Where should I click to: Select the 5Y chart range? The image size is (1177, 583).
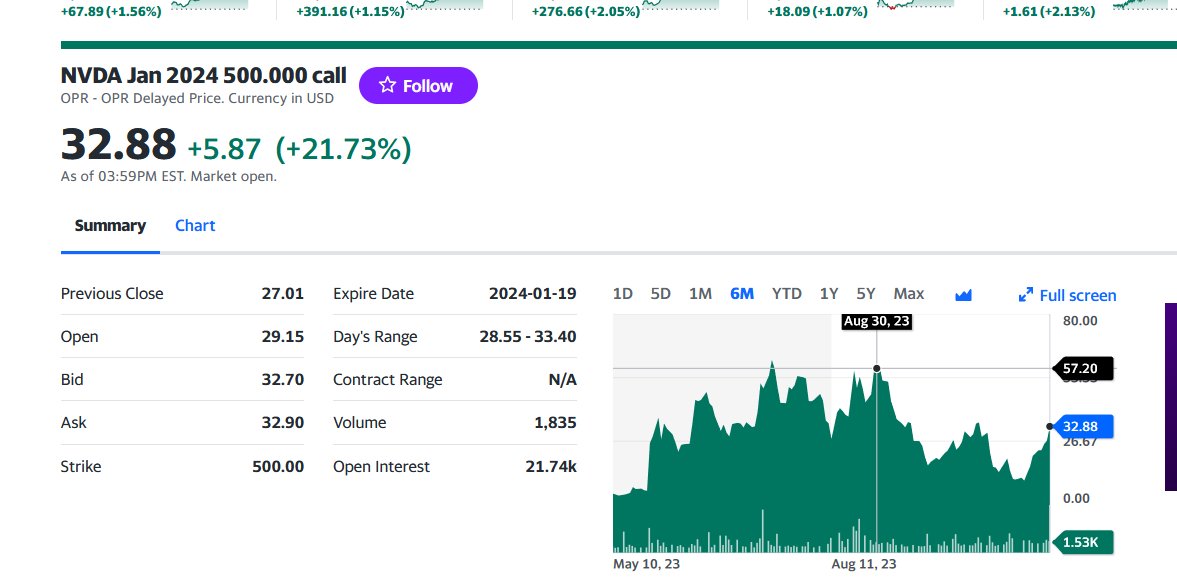(x=866, y=294)
